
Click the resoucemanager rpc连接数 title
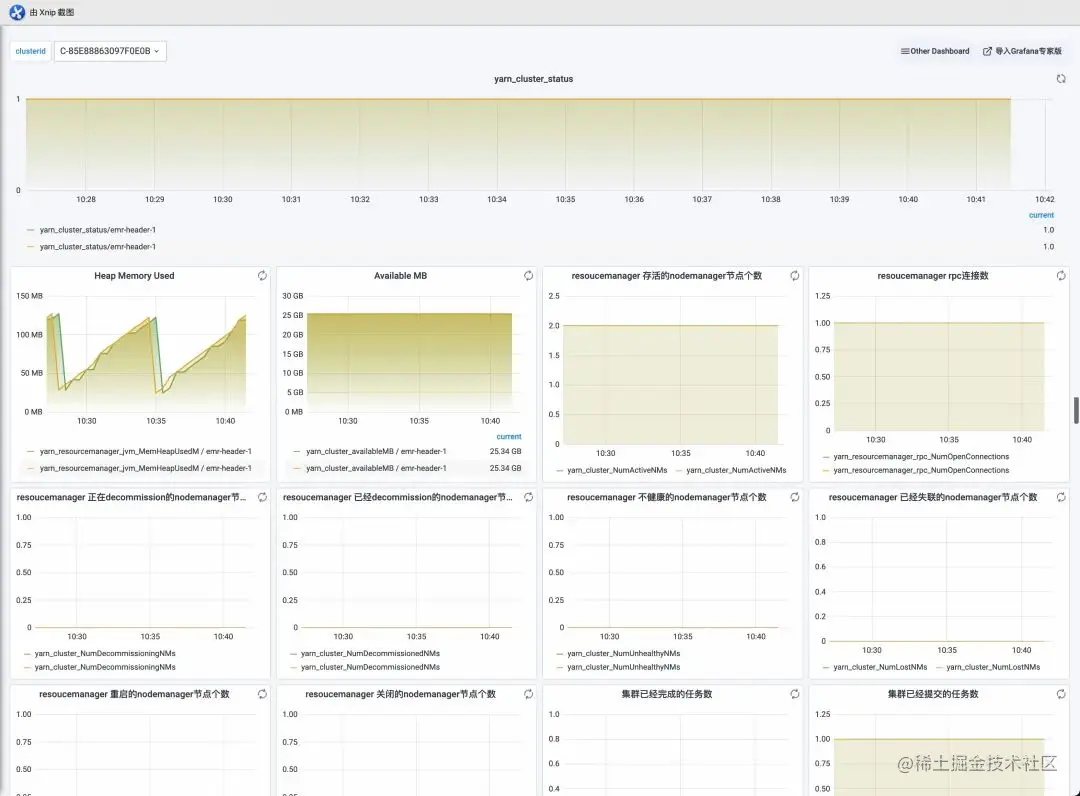click(933, 275)
